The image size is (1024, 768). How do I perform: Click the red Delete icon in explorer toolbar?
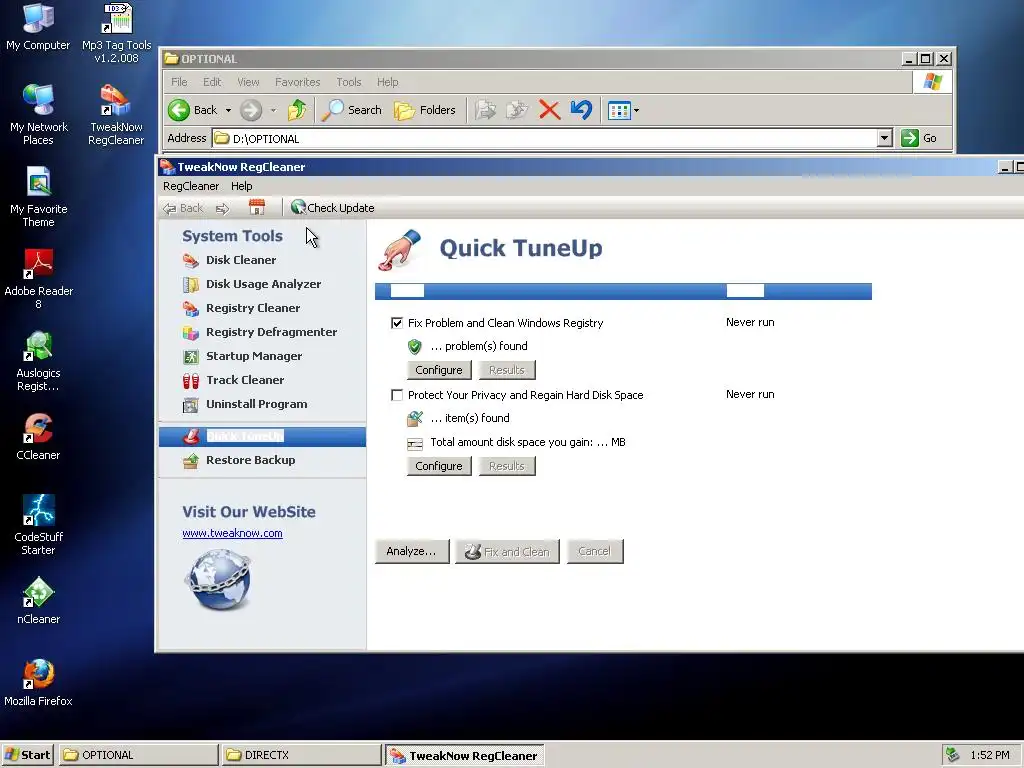coord(549,110)
